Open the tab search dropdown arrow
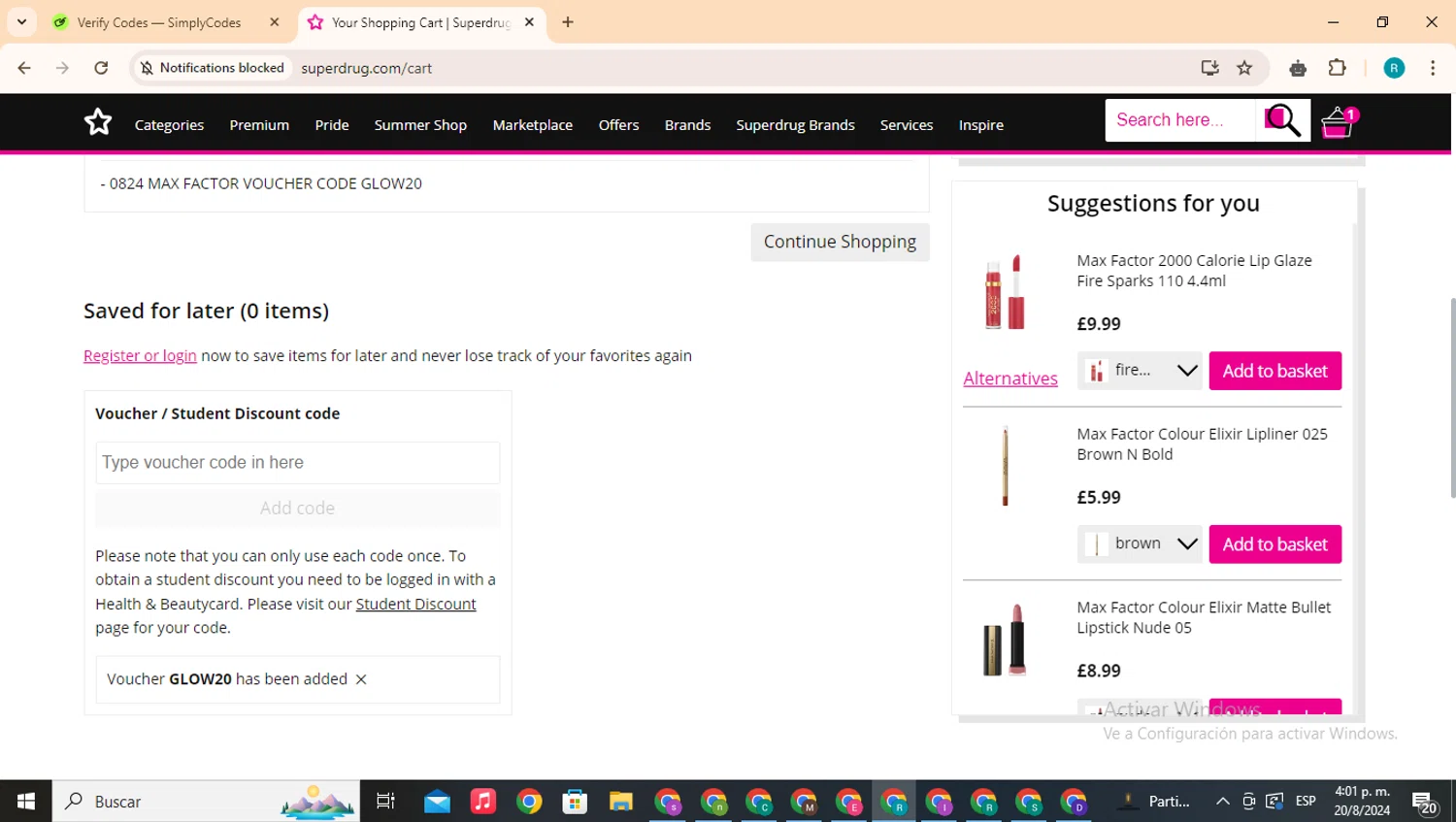 [21, 21]
